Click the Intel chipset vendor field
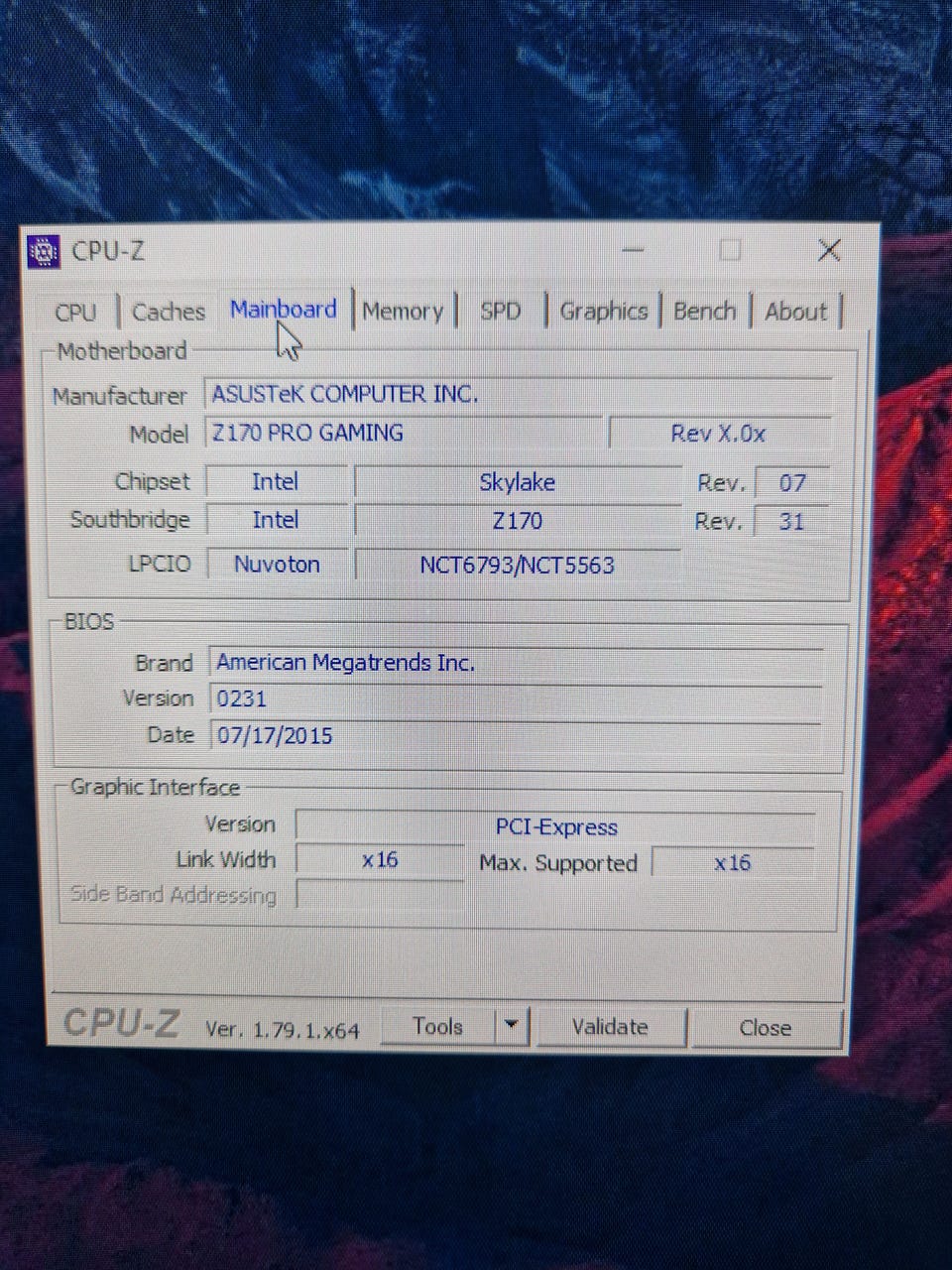 pos(276,482)
